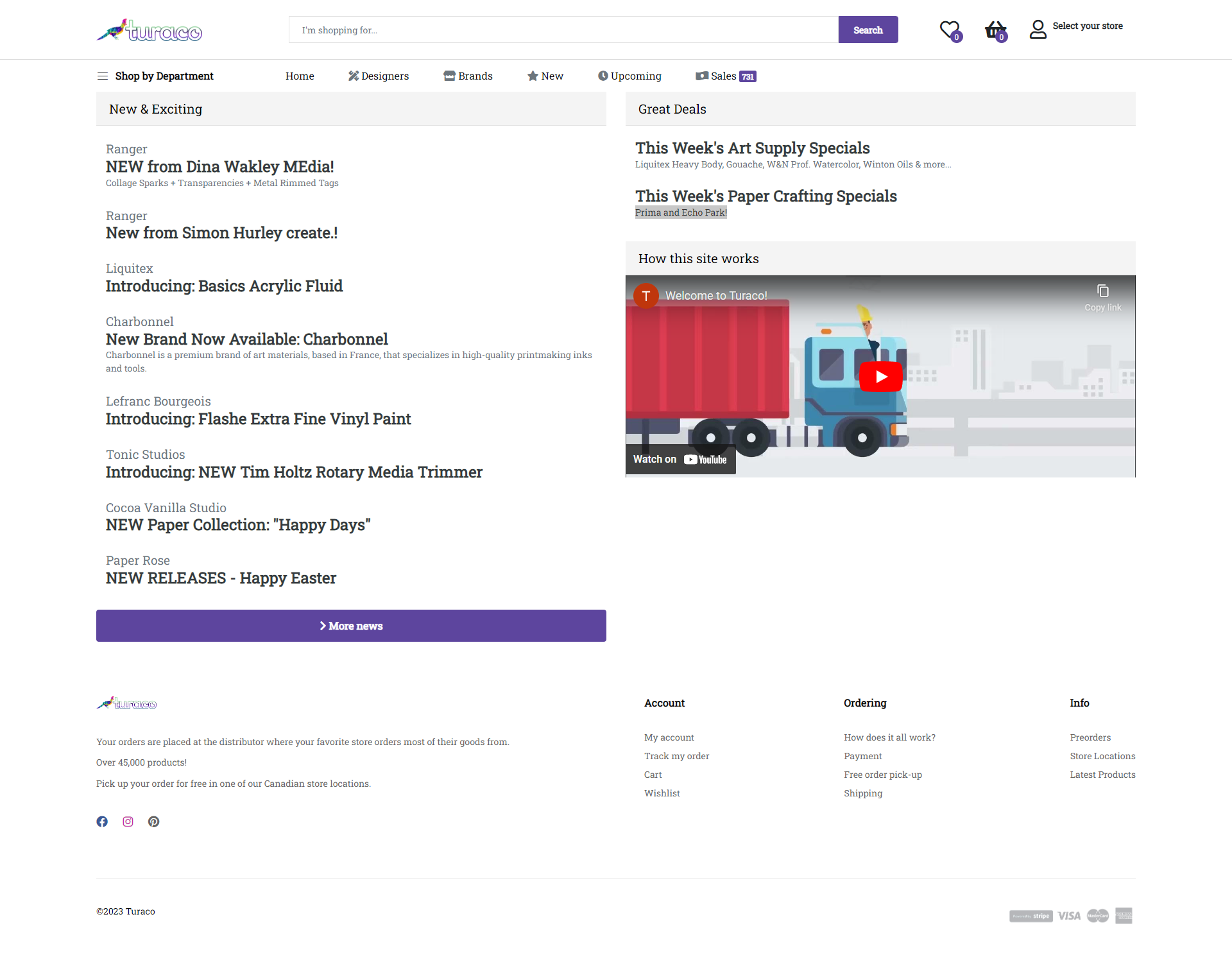Click the Stripe payment badge
Image resolution: width=1232 pixels, height=953 pixels.
[x=1031, y=916]
